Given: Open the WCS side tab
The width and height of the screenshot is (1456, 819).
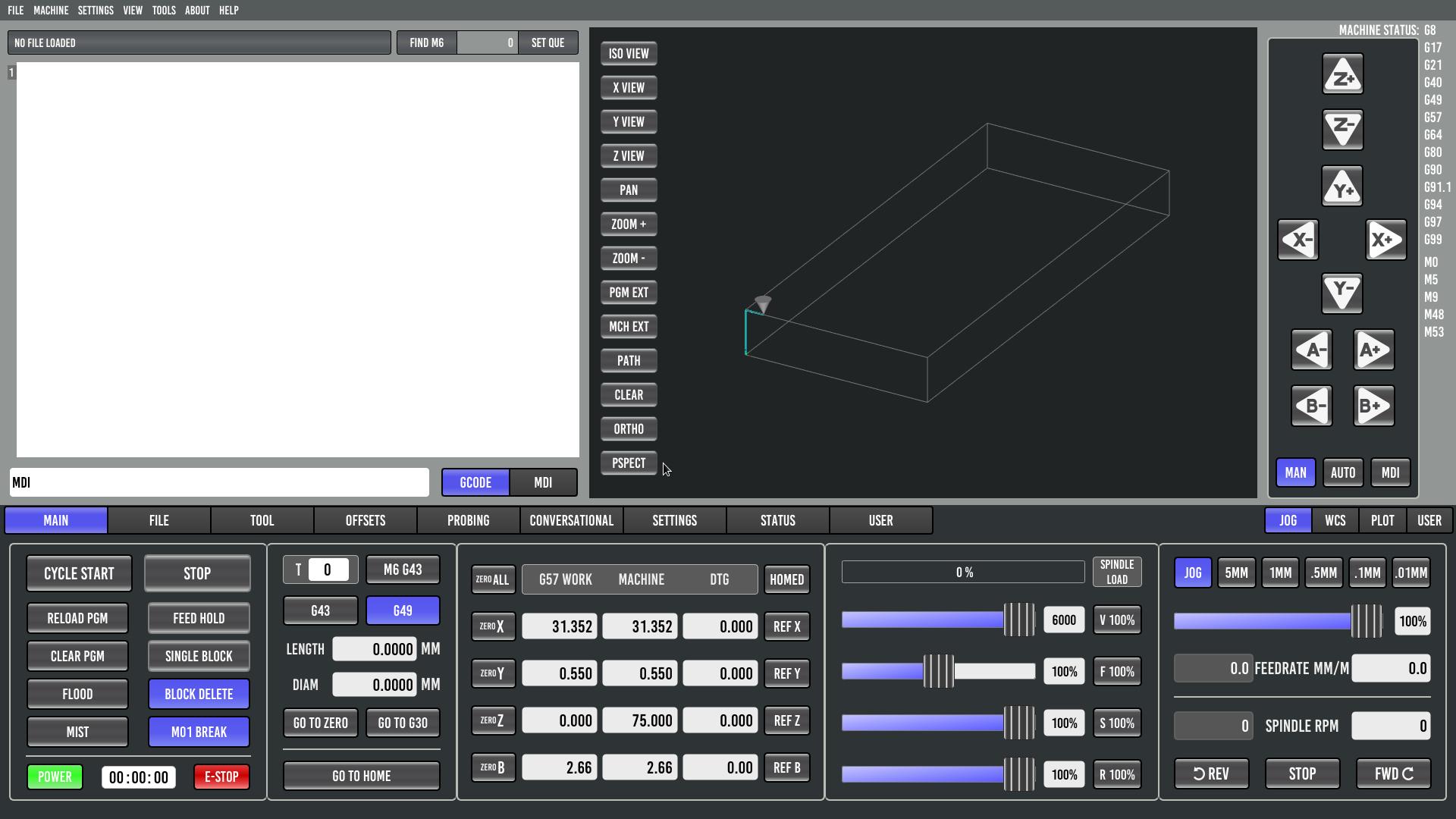Looking at the screenshot, I should (x=1335, y=520).
